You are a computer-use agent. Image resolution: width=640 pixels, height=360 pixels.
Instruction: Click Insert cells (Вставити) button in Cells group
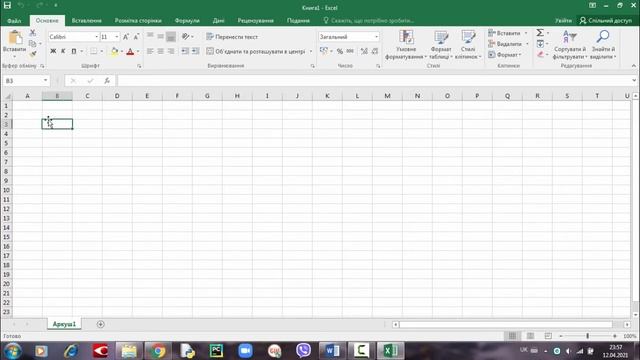504,33
